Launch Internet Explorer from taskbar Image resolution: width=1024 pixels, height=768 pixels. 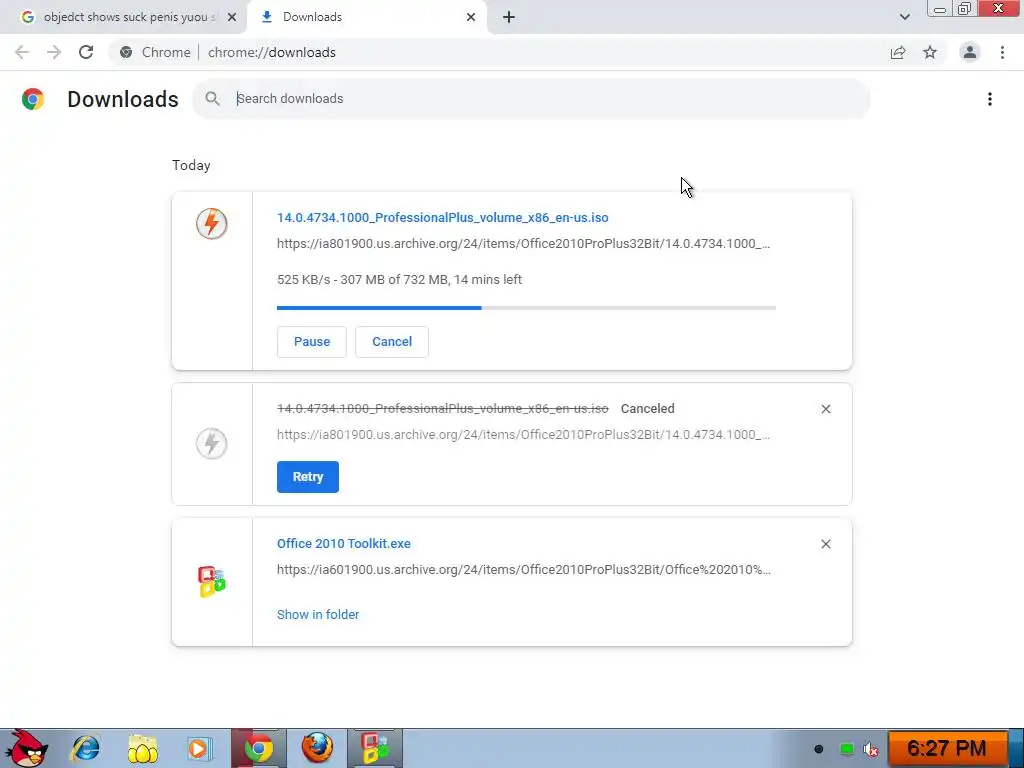86,748
